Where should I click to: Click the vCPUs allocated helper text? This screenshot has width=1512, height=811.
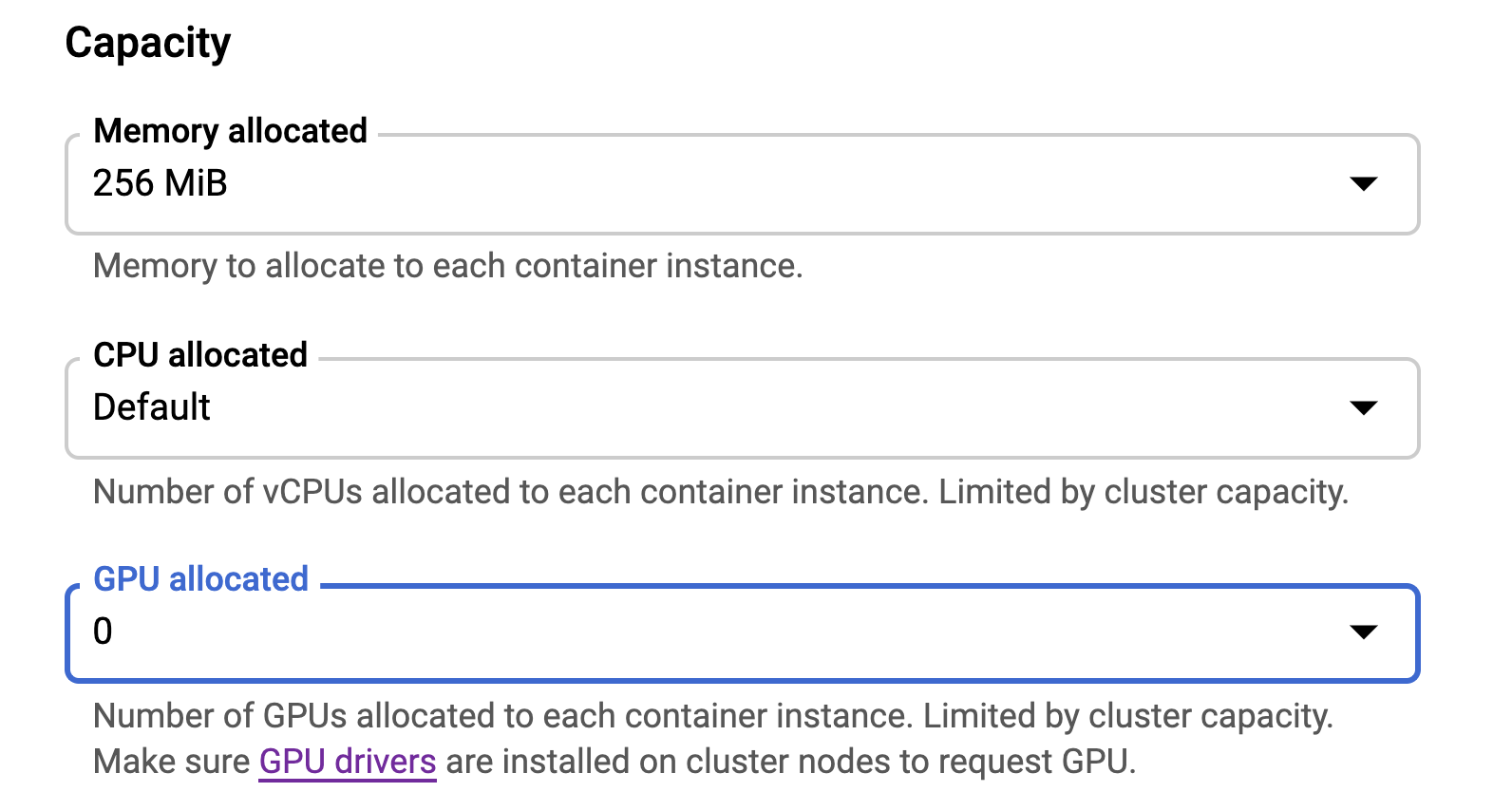(511, 492)
